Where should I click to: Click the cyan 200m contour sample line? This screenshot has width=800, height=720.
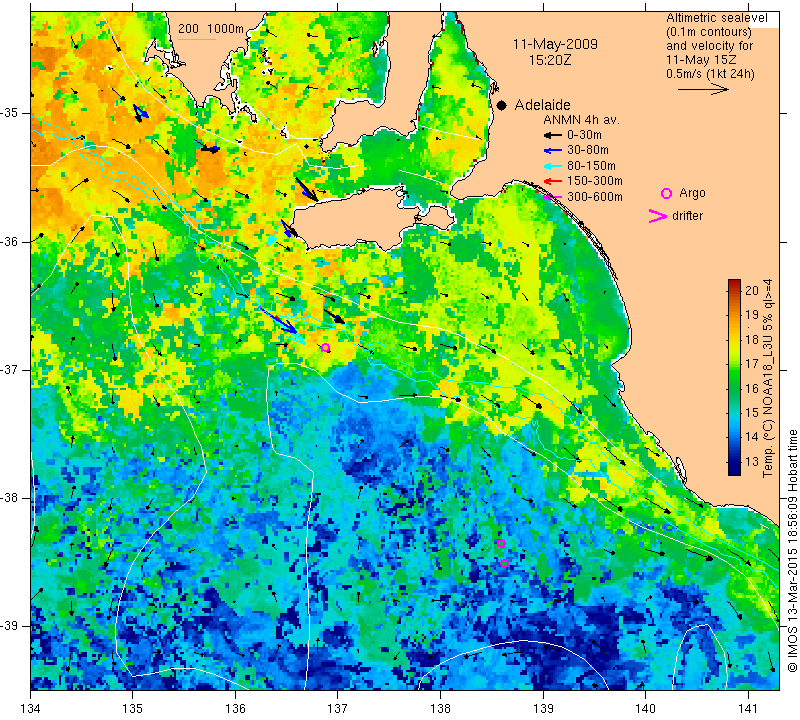point(196,39)
